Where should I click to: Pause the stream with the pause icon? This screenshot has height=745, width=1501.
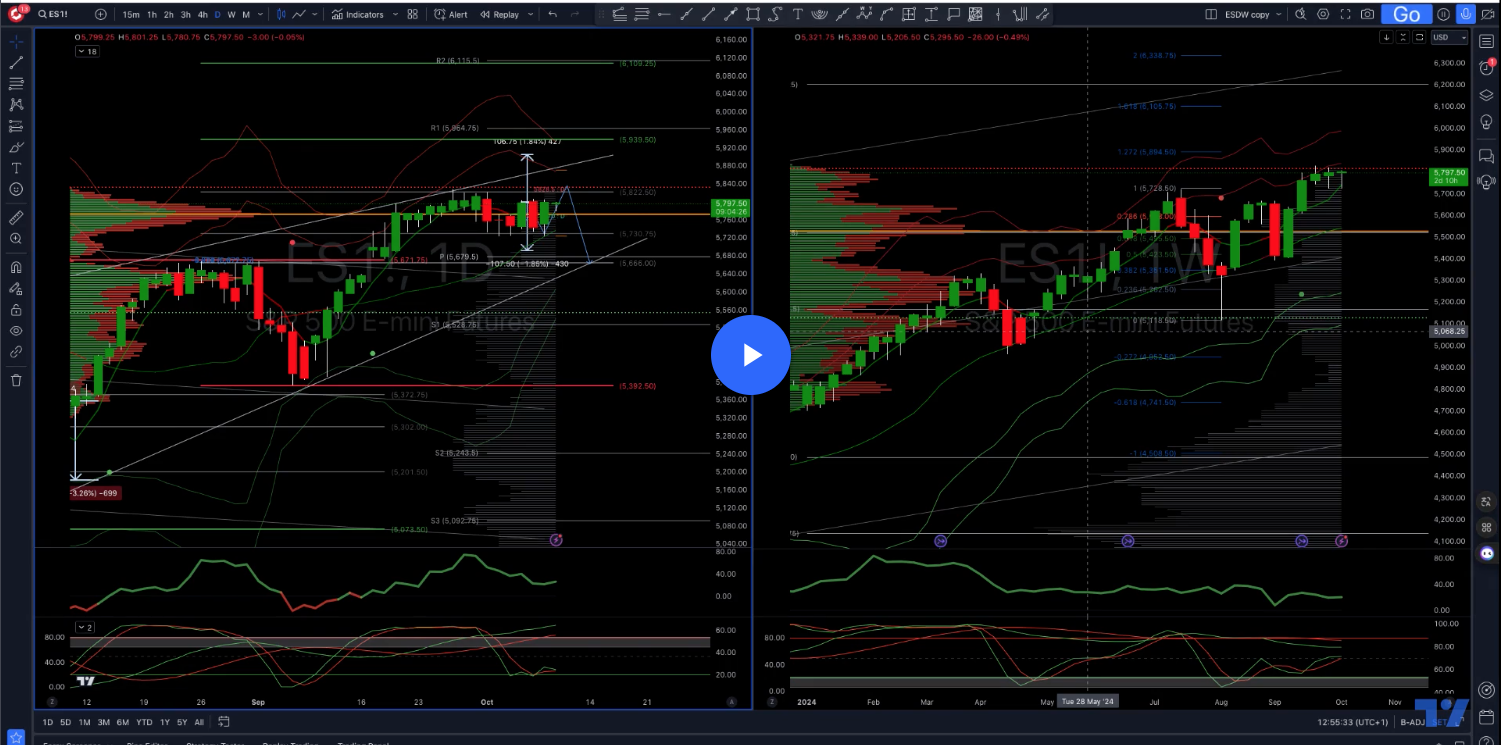pyautogui.click(x=1443, y=14)
